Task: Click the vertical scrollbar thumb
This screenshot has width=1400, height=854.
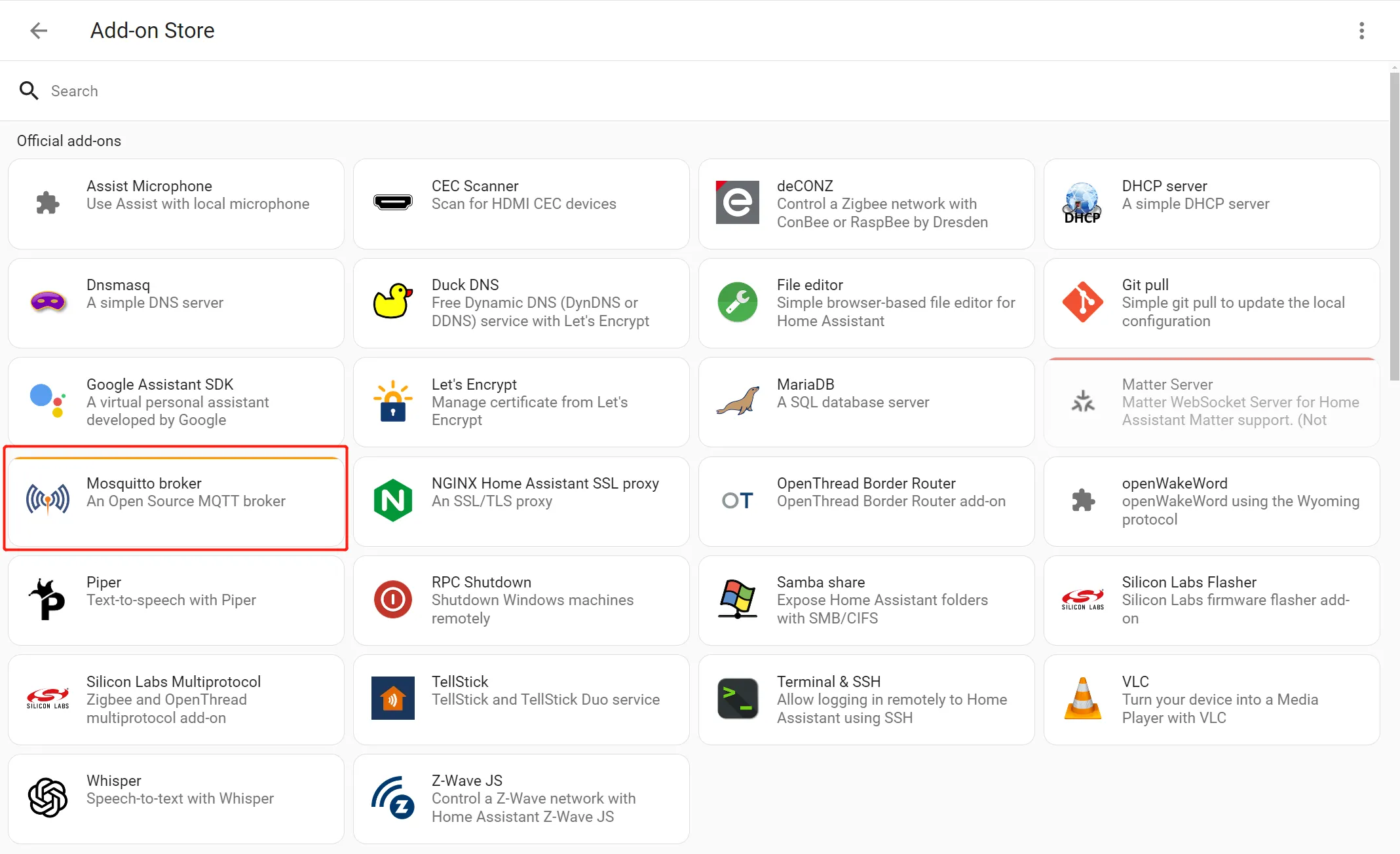Action: point(1394,226)
